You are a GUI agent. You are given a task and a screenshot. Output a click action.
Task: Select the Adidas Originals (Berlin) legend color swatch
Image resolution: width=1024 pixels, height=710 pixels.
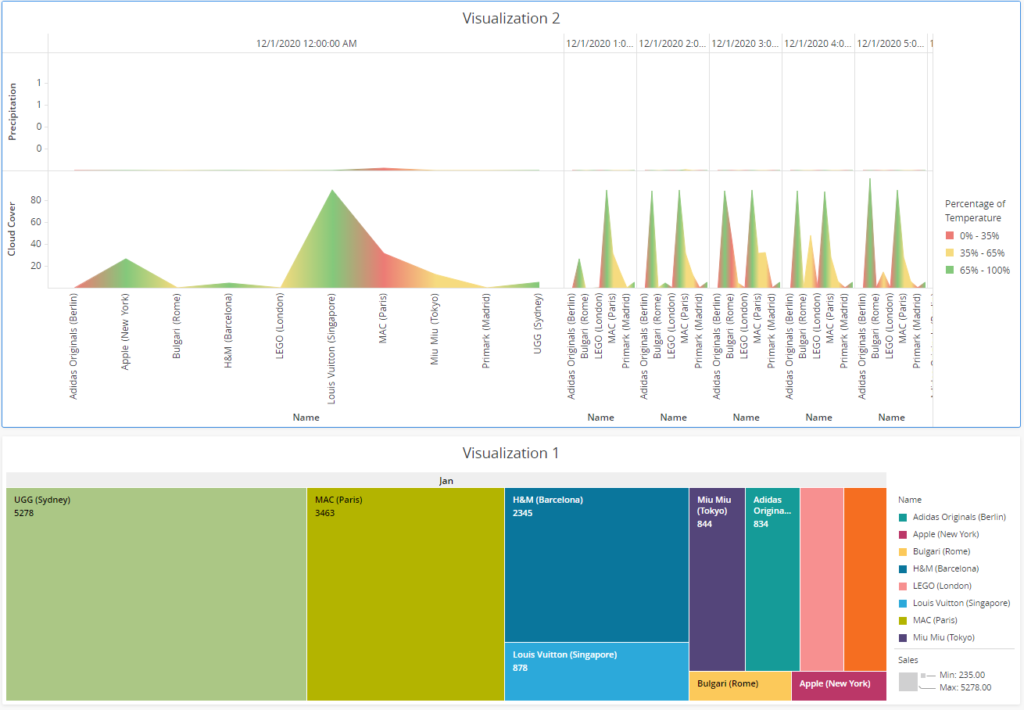pyautogui.click(x=903, y=517)
